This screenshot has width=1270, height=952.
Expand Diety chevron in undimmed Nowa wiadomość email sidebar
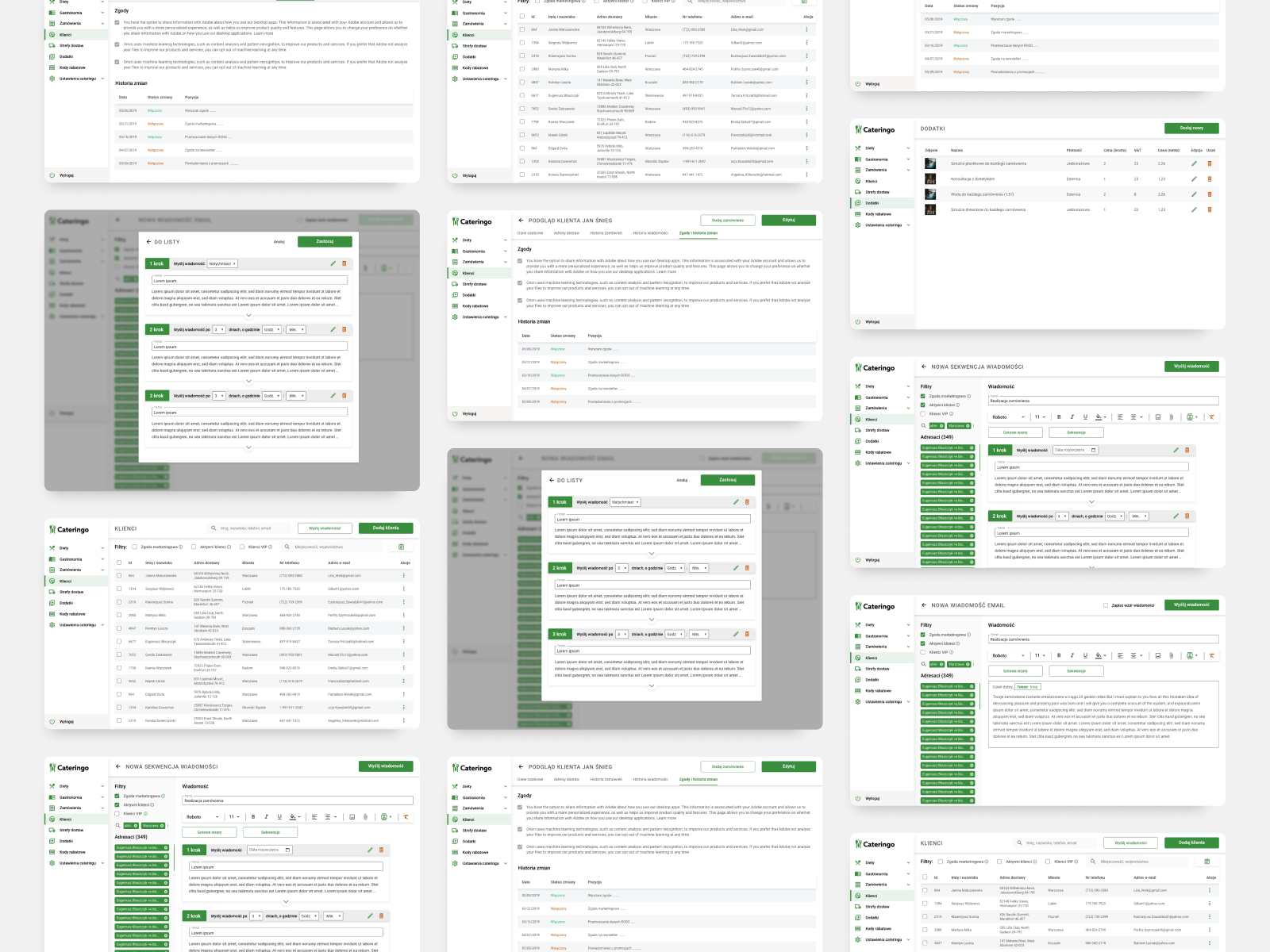click(x=908, y=625)
